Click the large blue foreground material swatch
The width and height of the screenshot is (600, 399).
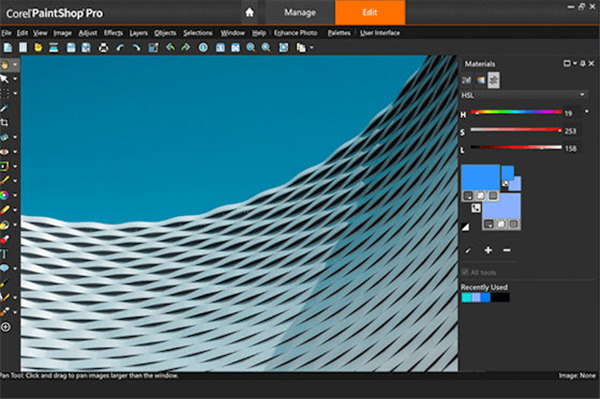click(x=481, y=178)
